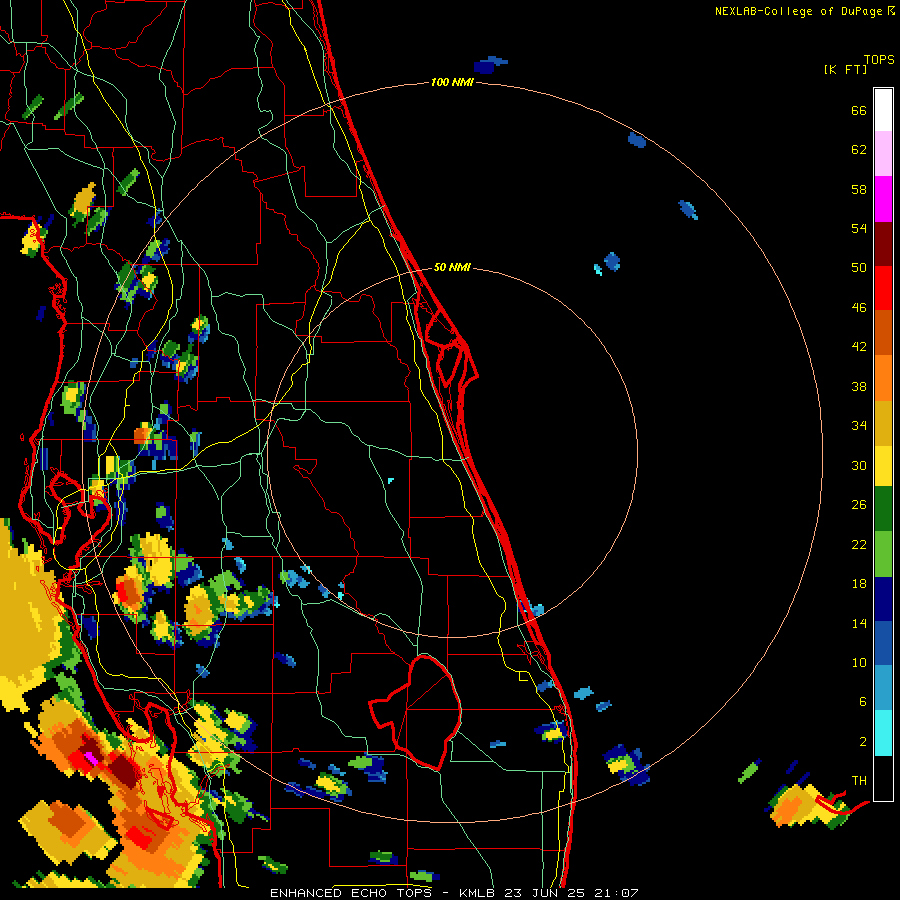Click the magenta peak echo top cell
This screenshot has height=900, width=900.
coord(91,758)
